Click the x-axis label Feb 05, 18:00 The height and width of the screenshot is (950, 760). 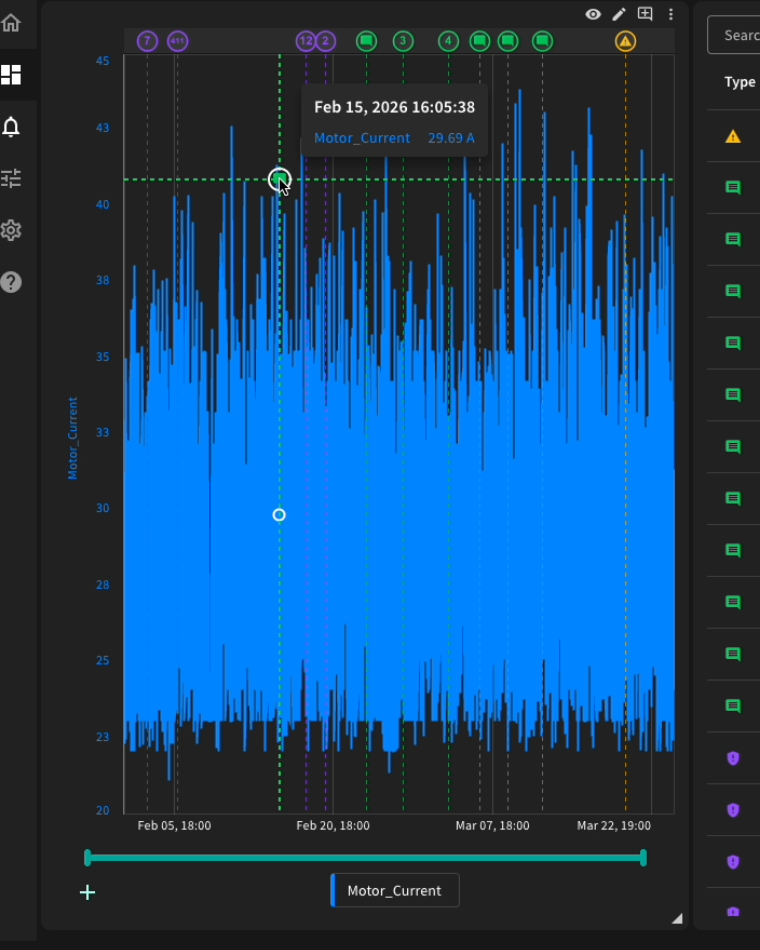(174, 826)
